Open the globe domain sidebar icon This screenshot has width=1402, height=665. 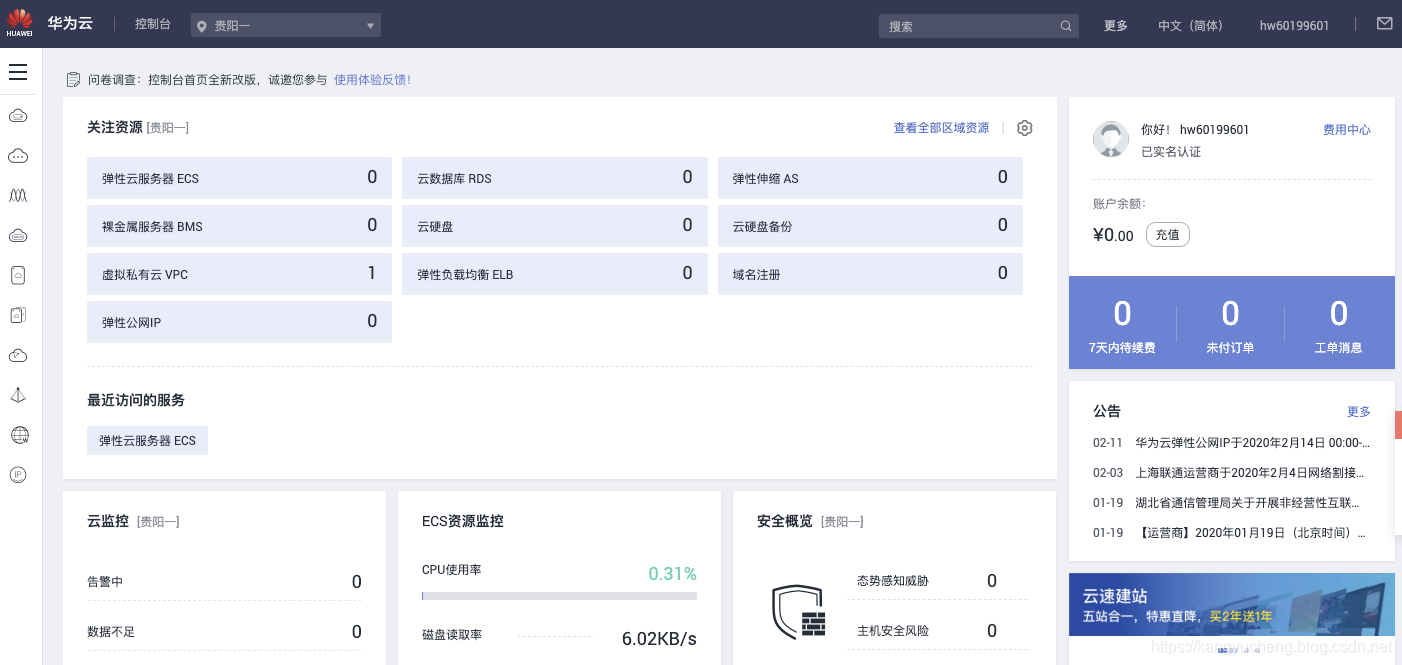point(19,435)
